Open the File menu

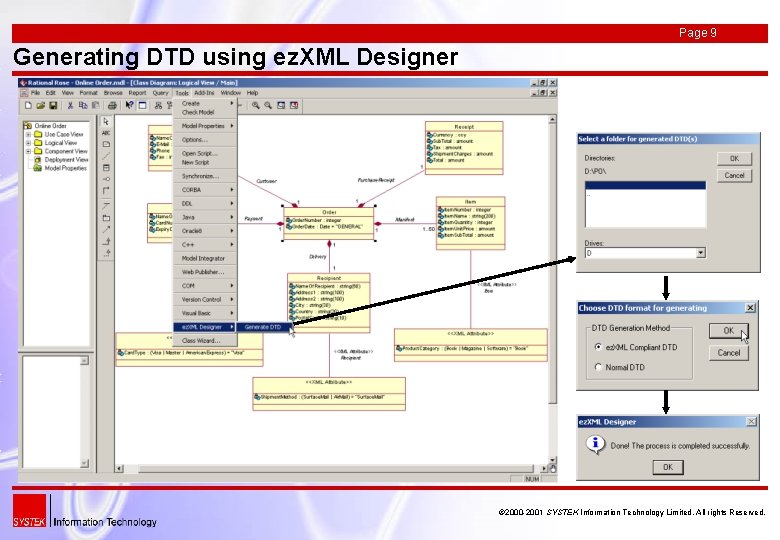(35, 93)
